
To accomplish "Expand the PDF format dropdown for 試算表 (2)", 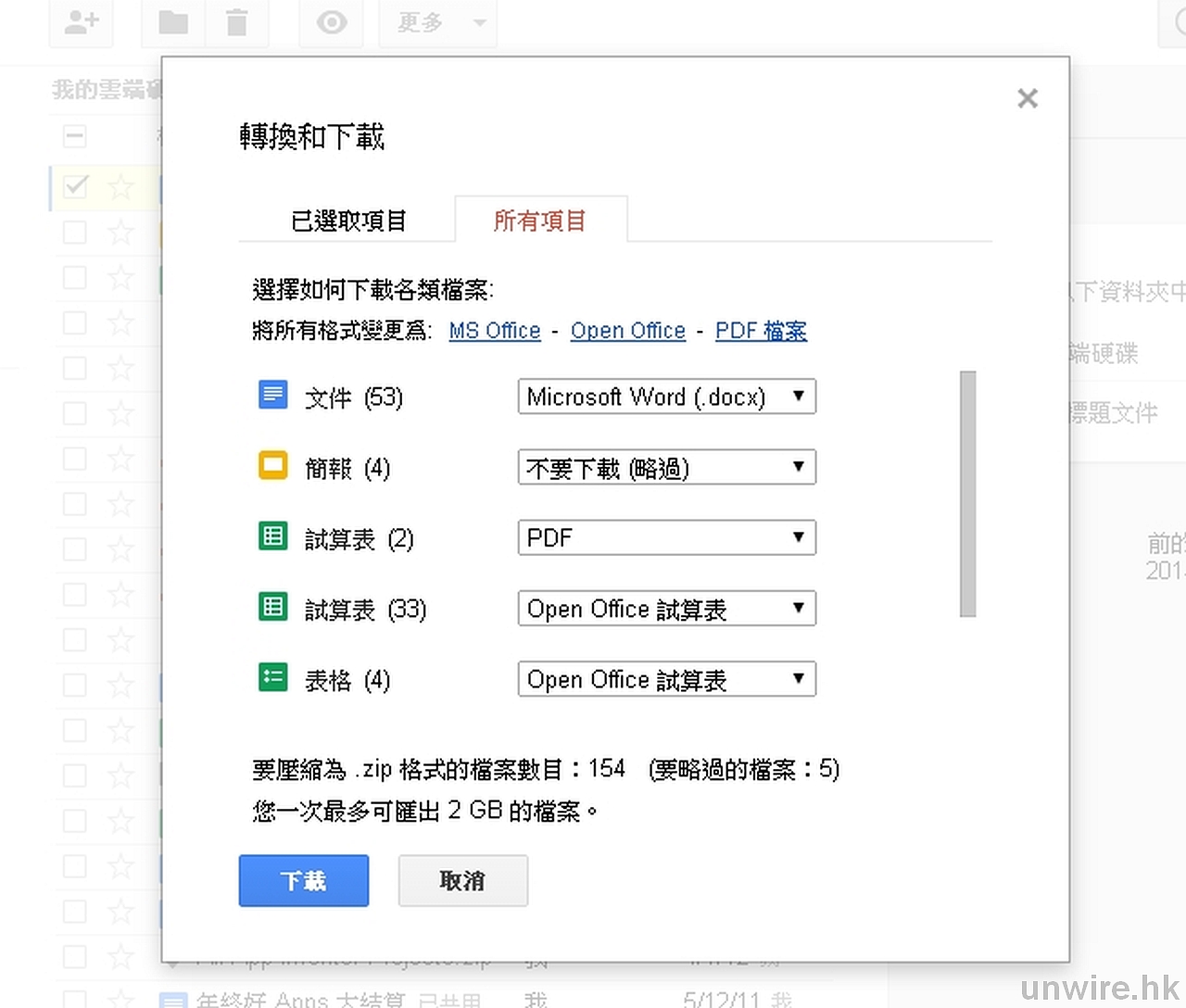I will (666, 538).
